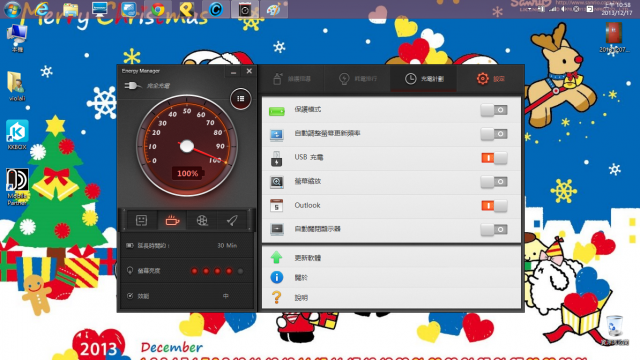The height and width of the screenshot is (360, 640).
Task: Toggle the blue monitor refresh row switch
Action: 494,134
